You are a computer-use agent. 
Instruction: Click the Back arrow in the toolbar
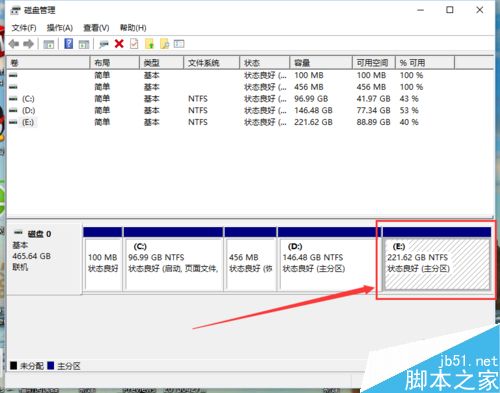pos(14,44)
